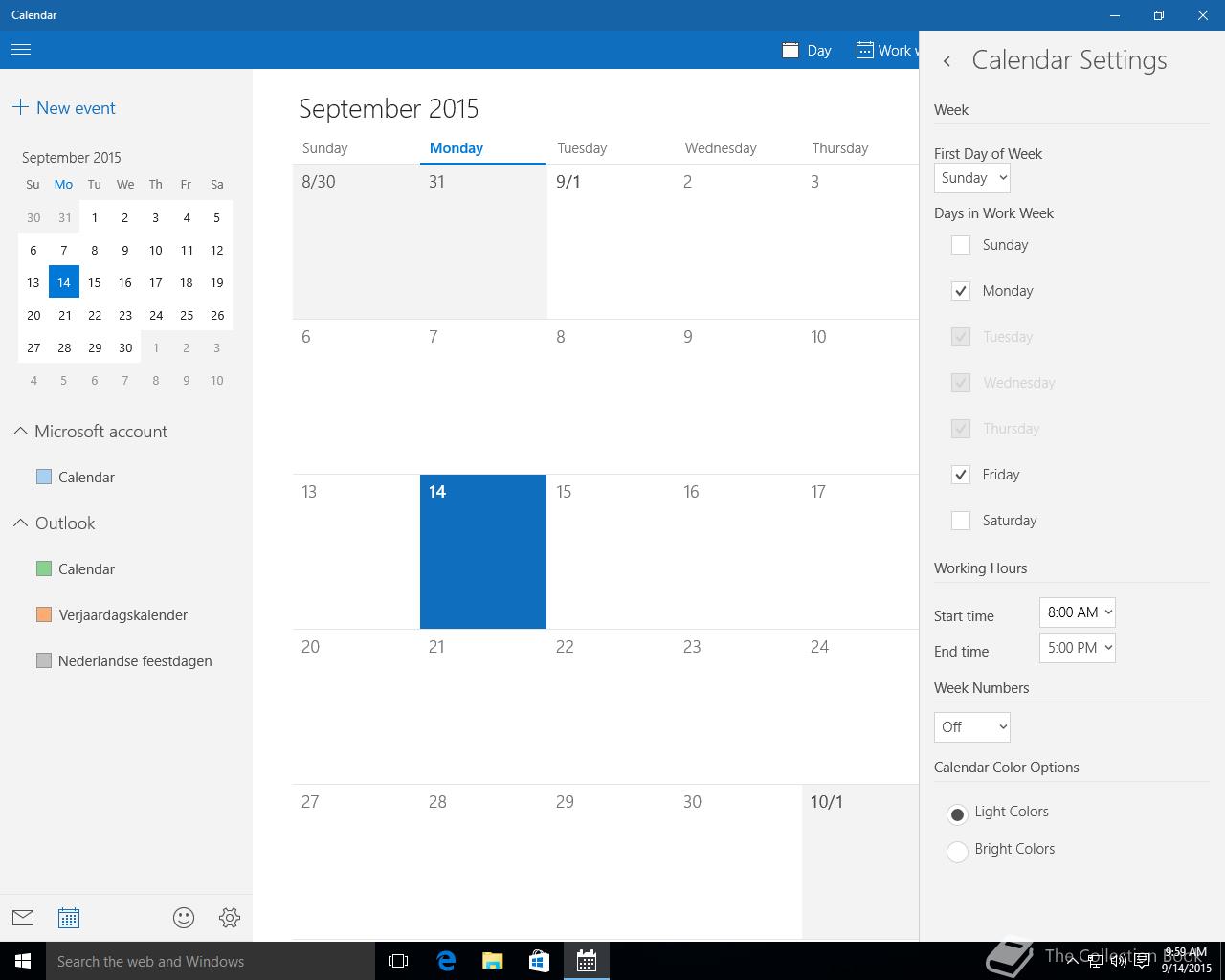Select Light Colors radio option
This screenshot has width=1225, height=980.
(x=957, y=814)
